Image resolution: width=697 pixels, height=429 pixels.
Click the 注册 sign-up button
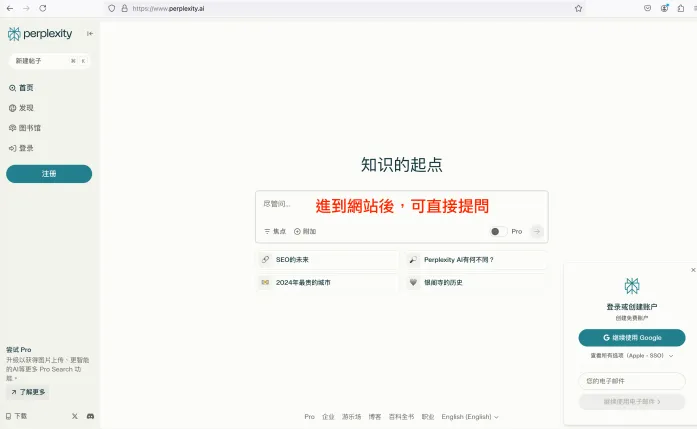tap(49, 174)
